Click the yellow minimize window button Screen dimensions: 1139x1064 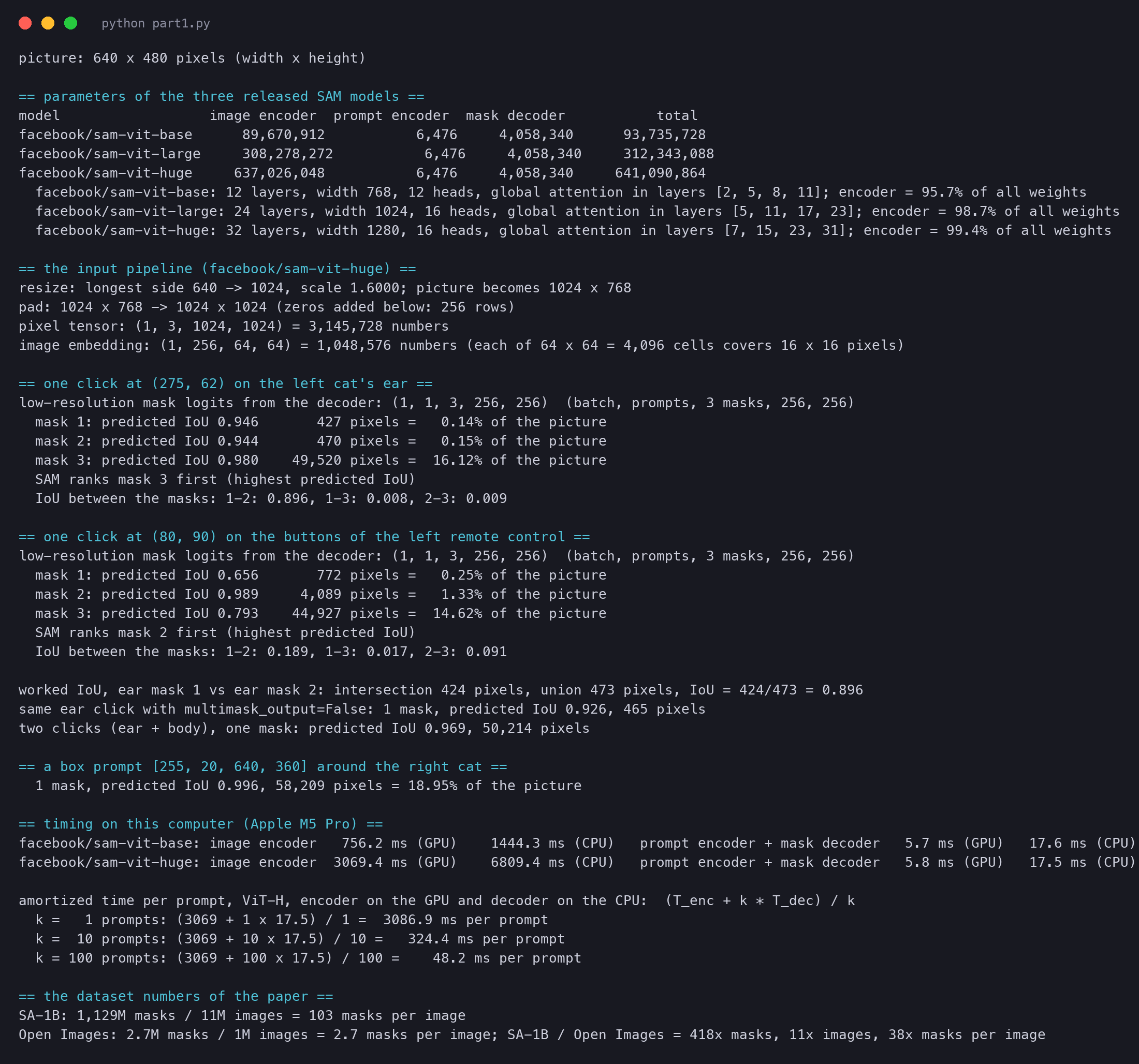click(x=48, y=23)
